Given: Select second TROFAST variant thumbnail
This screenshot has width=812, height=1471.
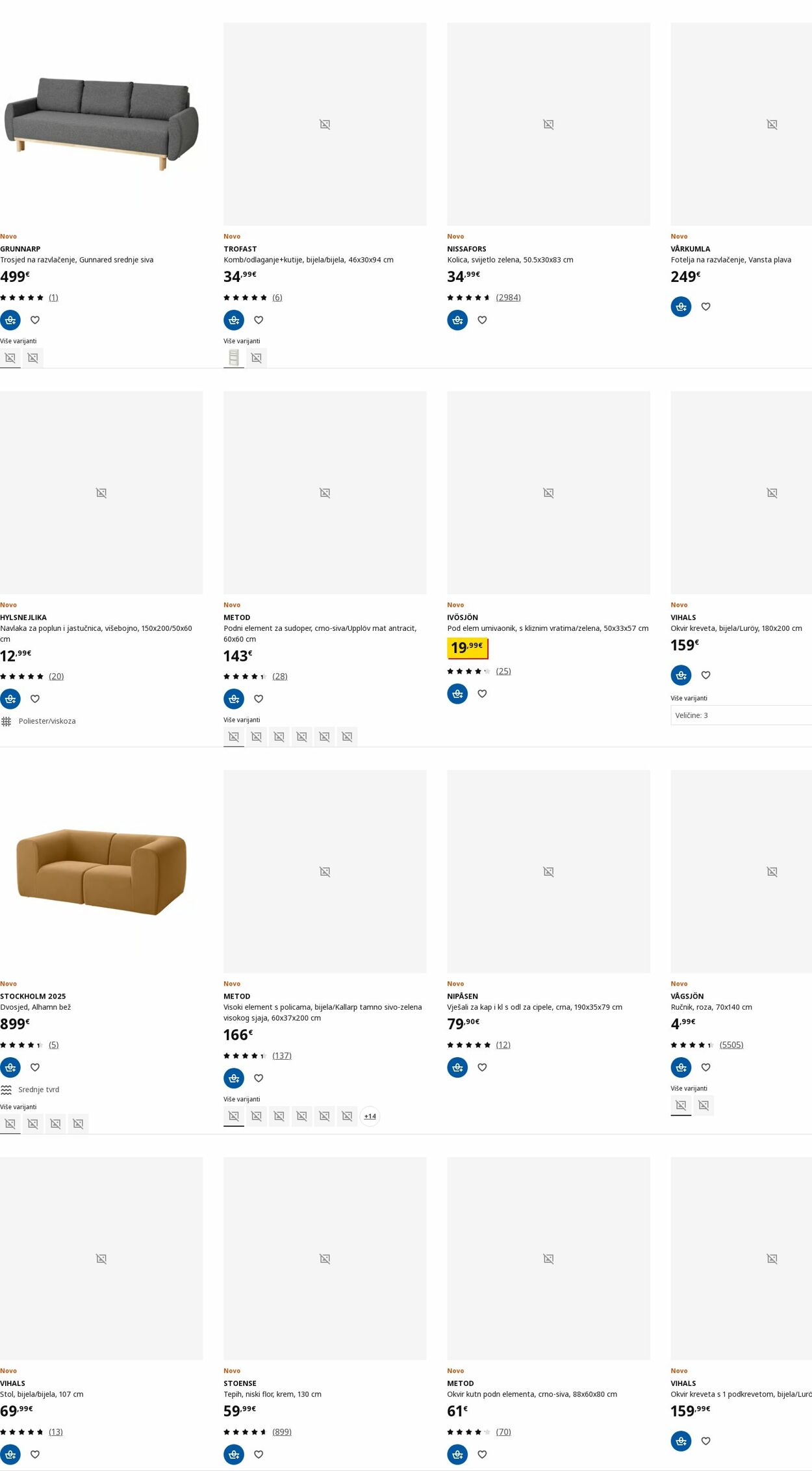Looking at the screenshot, I should coord(257,357).
